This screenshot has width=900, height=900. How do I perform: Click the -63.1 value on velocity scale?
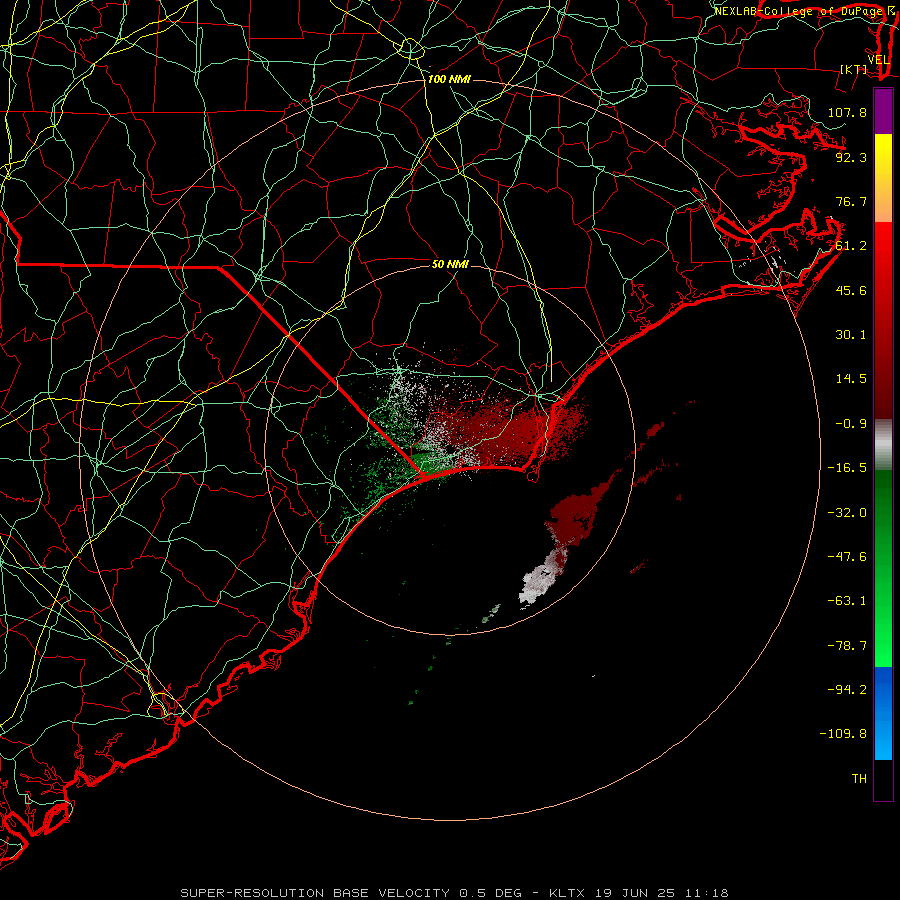coord(847,601)
